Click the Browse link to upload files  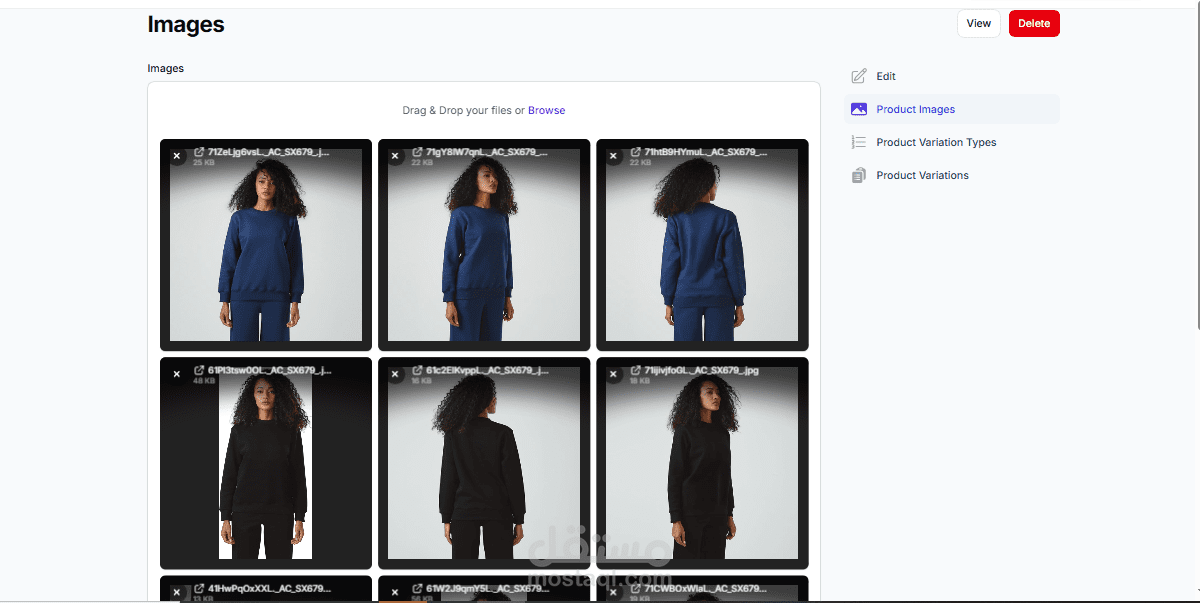(546, 110)
